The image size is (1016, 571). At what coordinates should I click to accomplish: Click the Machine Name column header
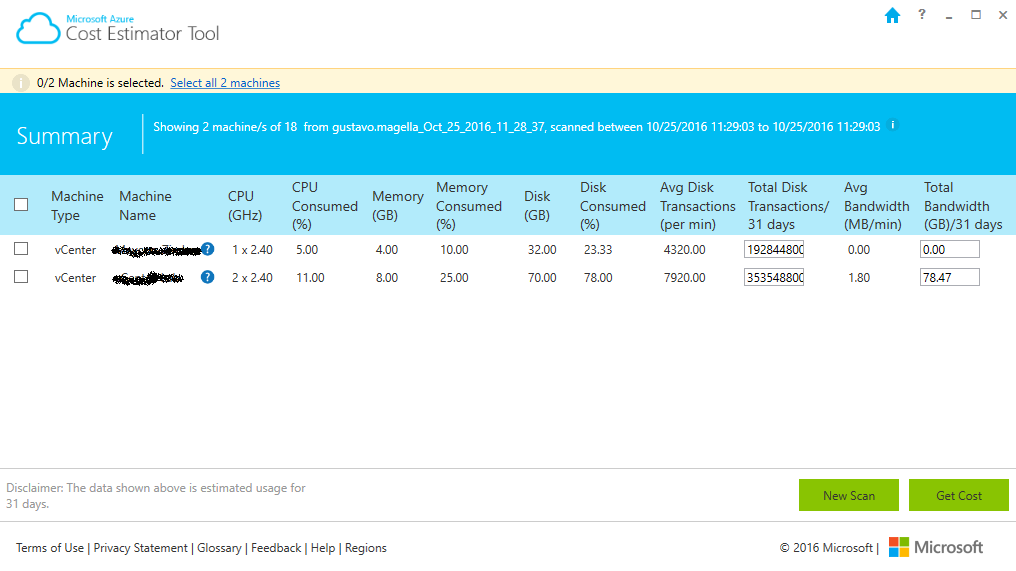click(145, 205)
